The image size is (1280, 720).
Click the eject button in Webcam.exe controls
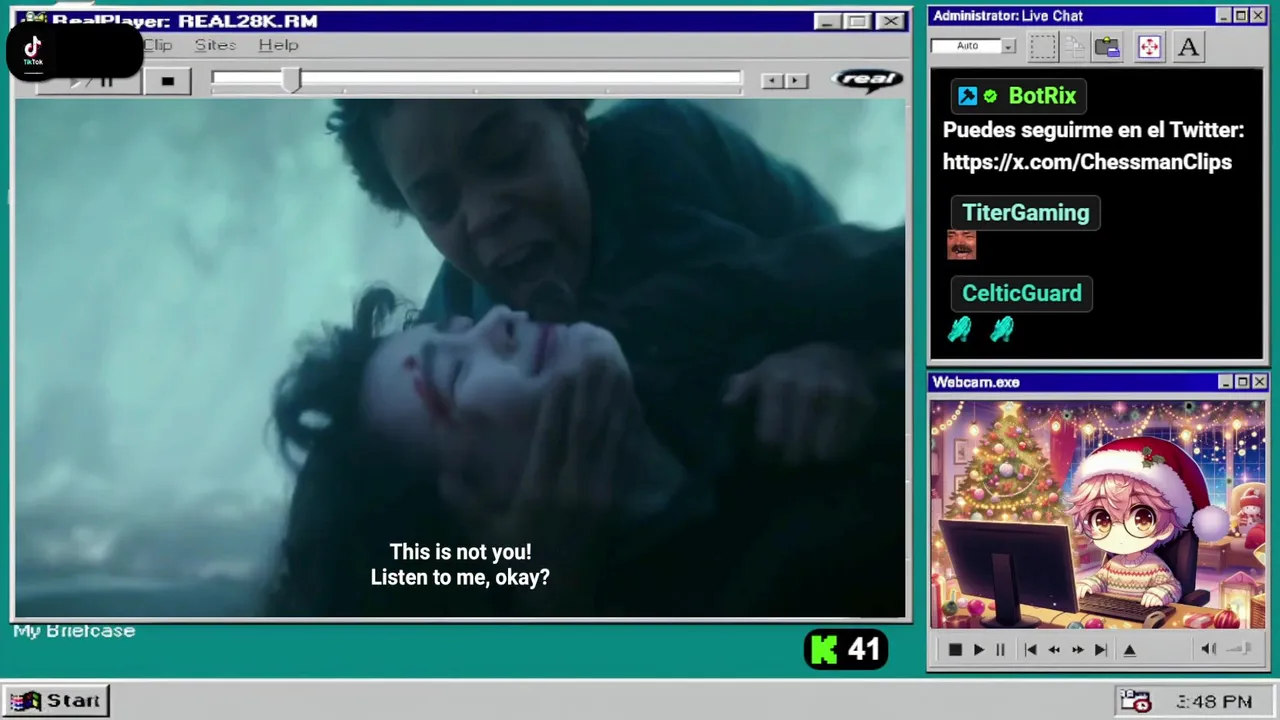pos(1130,650)
